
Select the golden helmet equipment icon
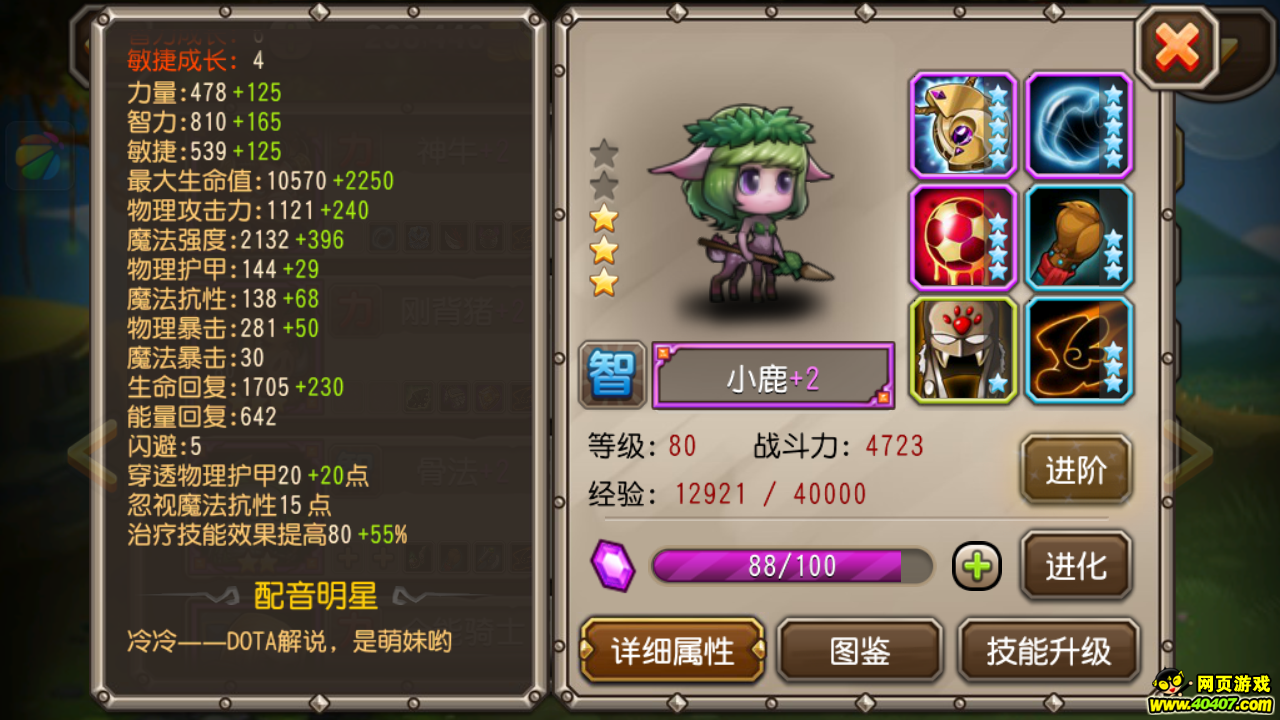point(963,125)
